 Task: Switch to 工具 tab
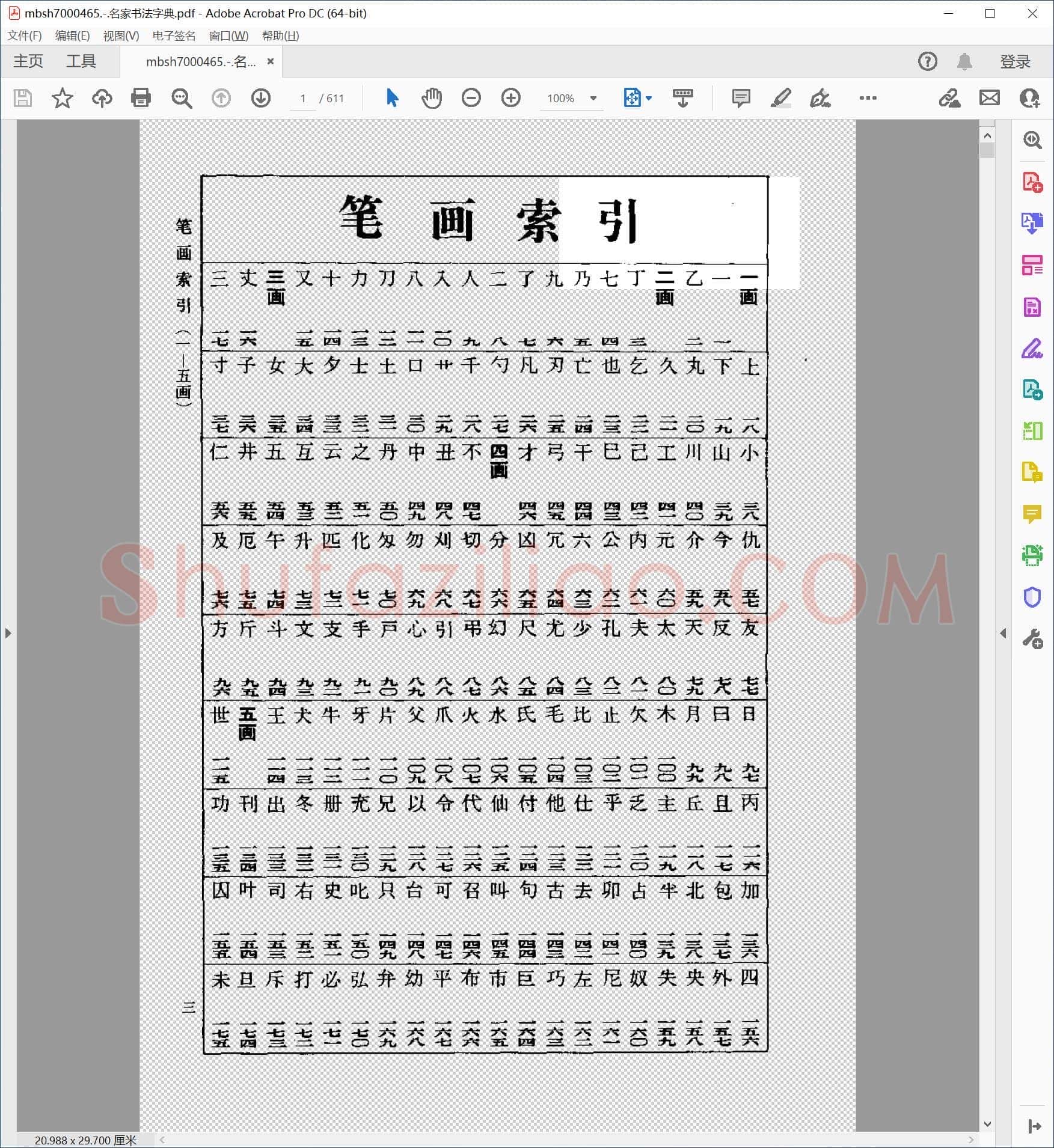[81, 61]
